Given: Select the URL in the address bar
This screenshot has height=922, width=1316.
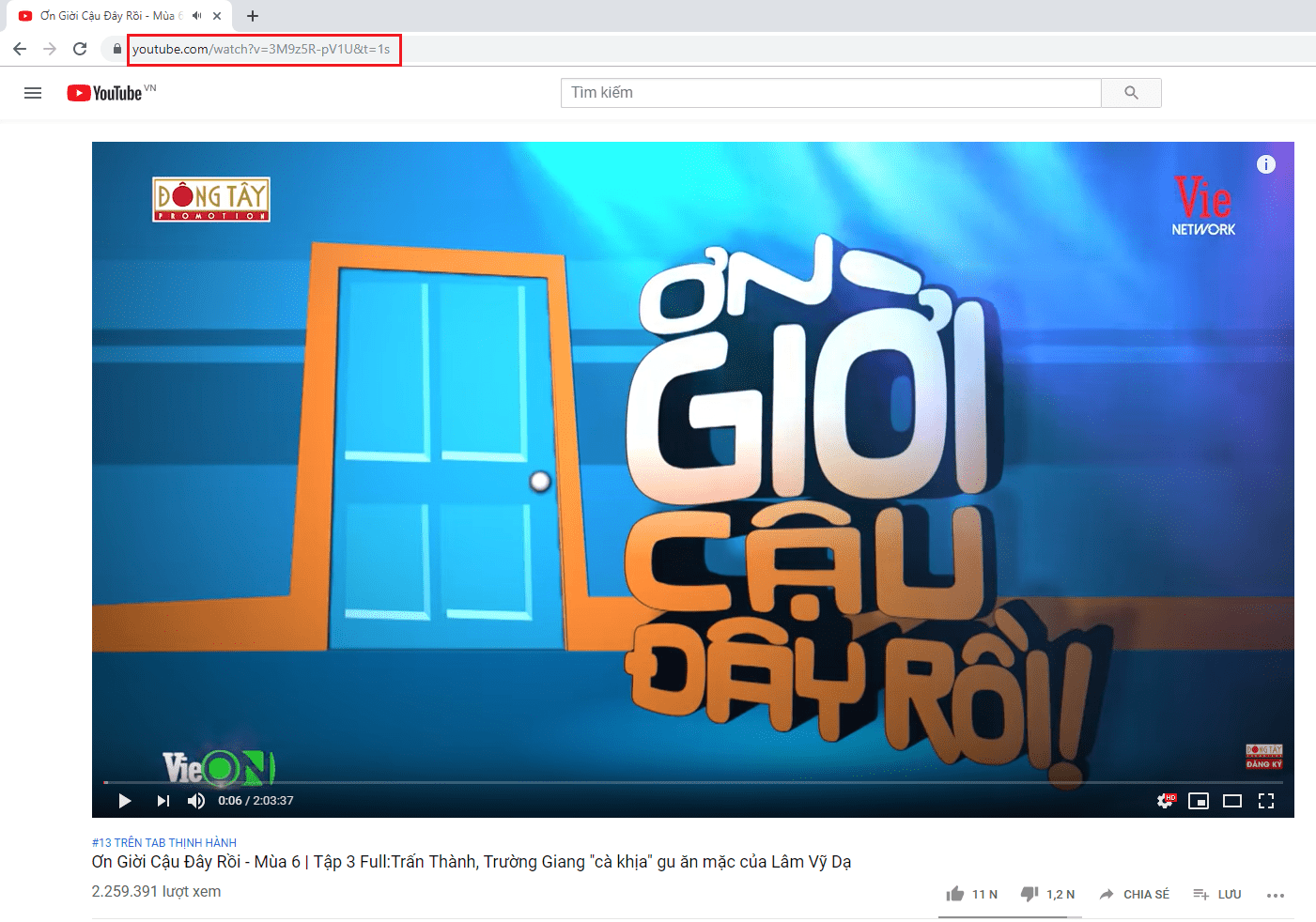Looking at the screenshot, I should [261, 49].
